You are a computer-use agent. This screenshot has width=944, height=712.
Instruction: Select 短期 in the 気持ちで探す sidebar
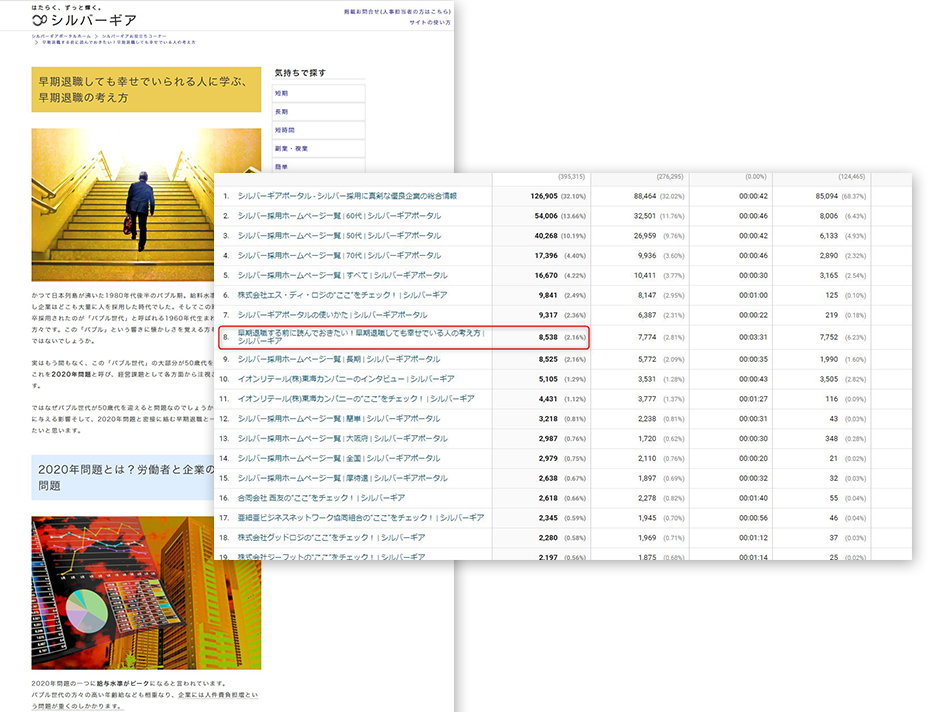click(x=318, y=93)
